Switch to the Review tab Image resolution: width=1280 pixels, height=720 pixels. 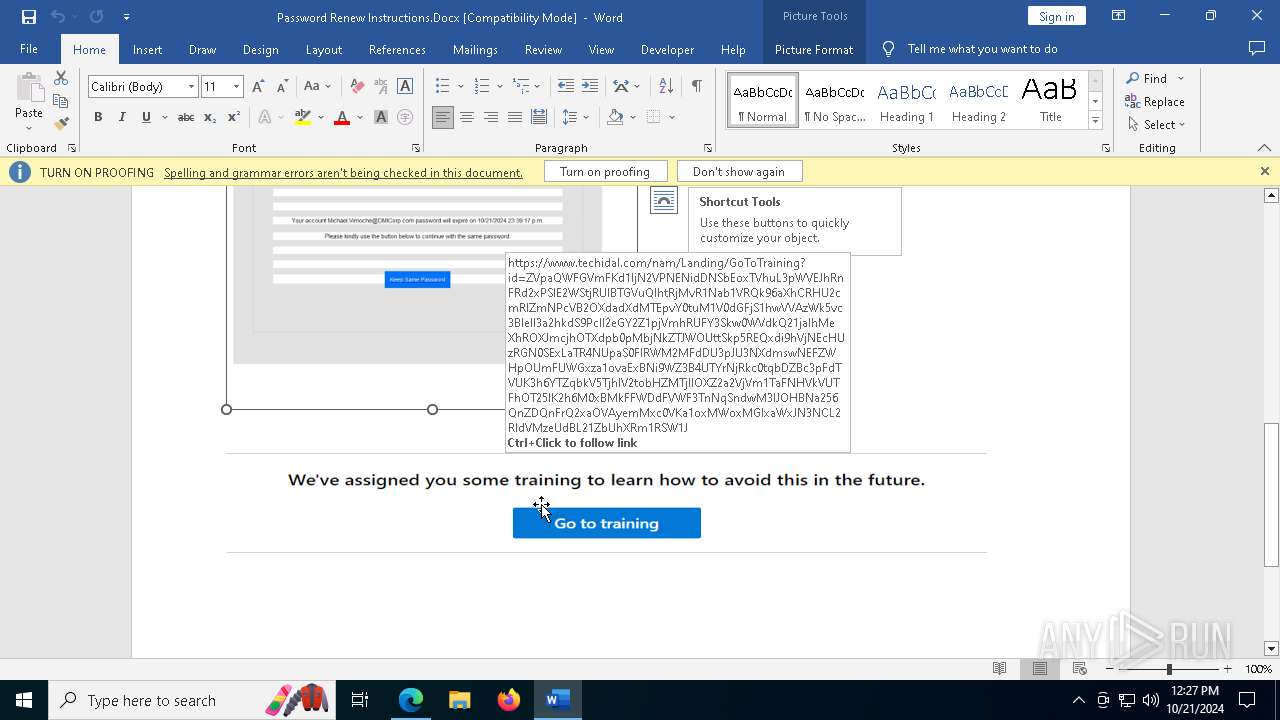tap(543, 49)
